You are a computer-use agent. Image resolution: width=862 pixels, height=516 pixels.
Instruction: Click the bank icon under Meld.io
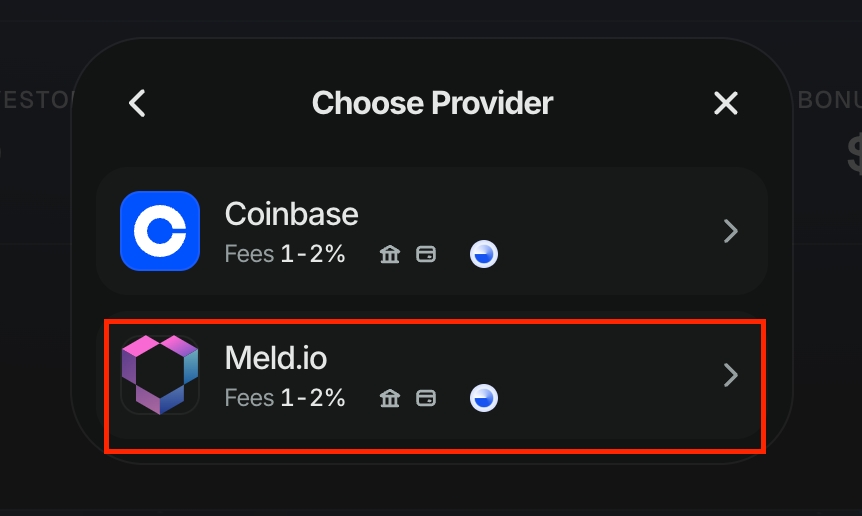pos(390,399)
